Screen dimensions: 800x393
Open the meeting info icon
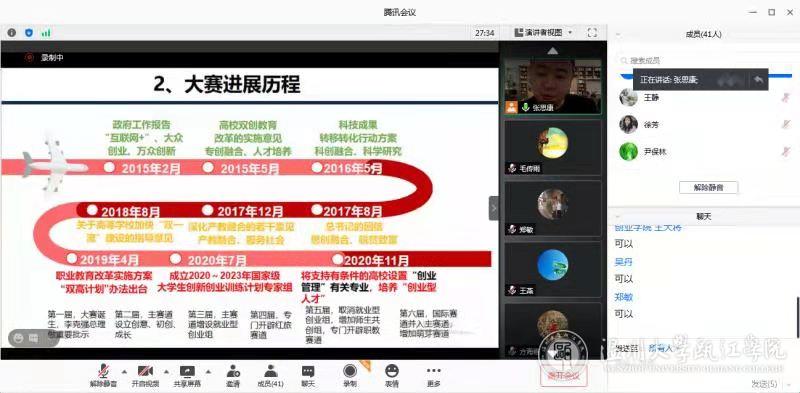(11, 33)
